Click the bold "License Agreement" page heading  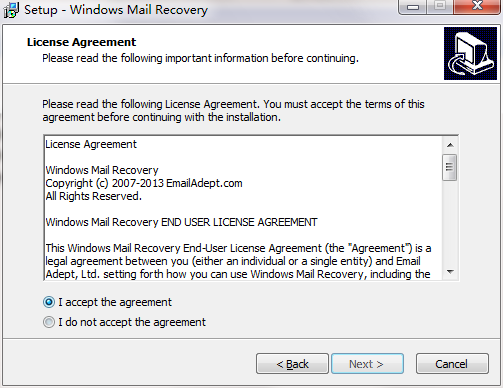[82, 42]
